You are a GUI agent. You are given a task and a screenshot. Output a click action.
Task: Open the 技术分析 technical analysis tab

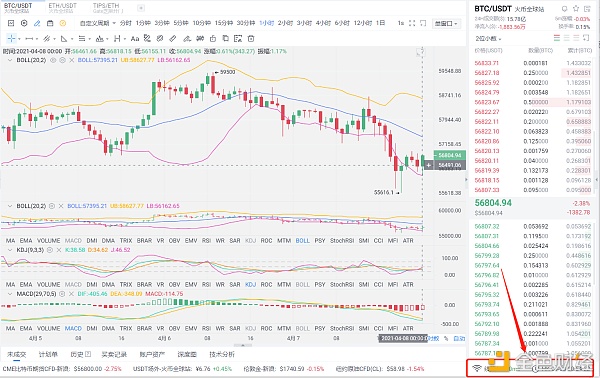pos(222,355)
